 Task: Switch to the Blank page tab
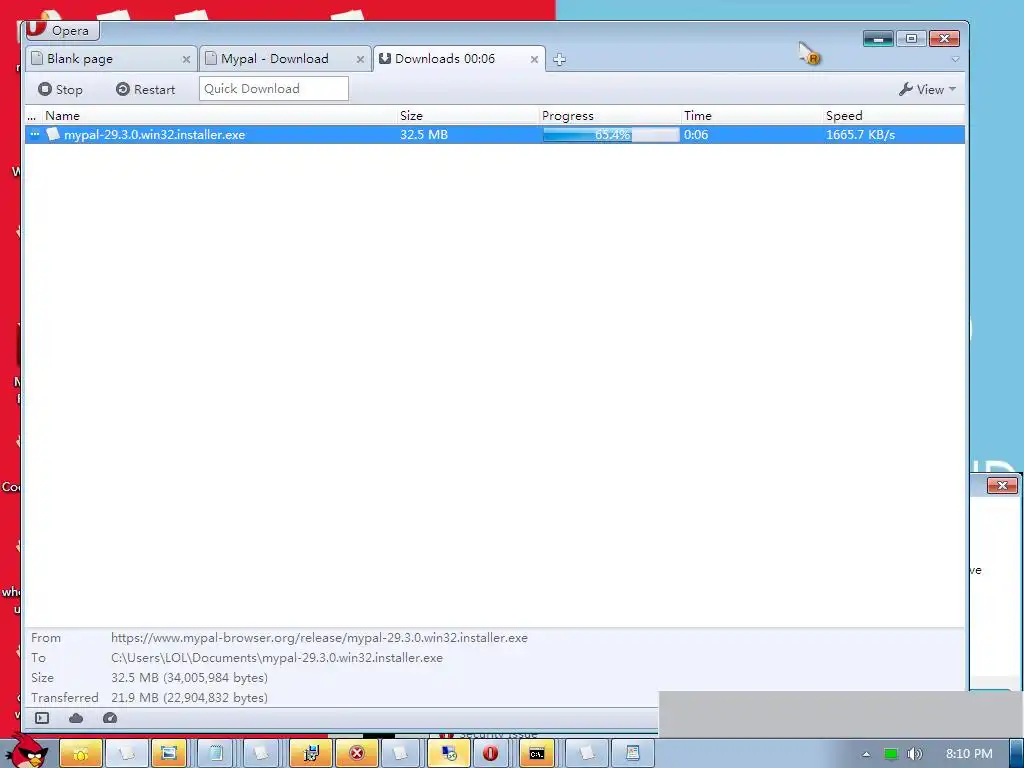(x=111, y=59)
